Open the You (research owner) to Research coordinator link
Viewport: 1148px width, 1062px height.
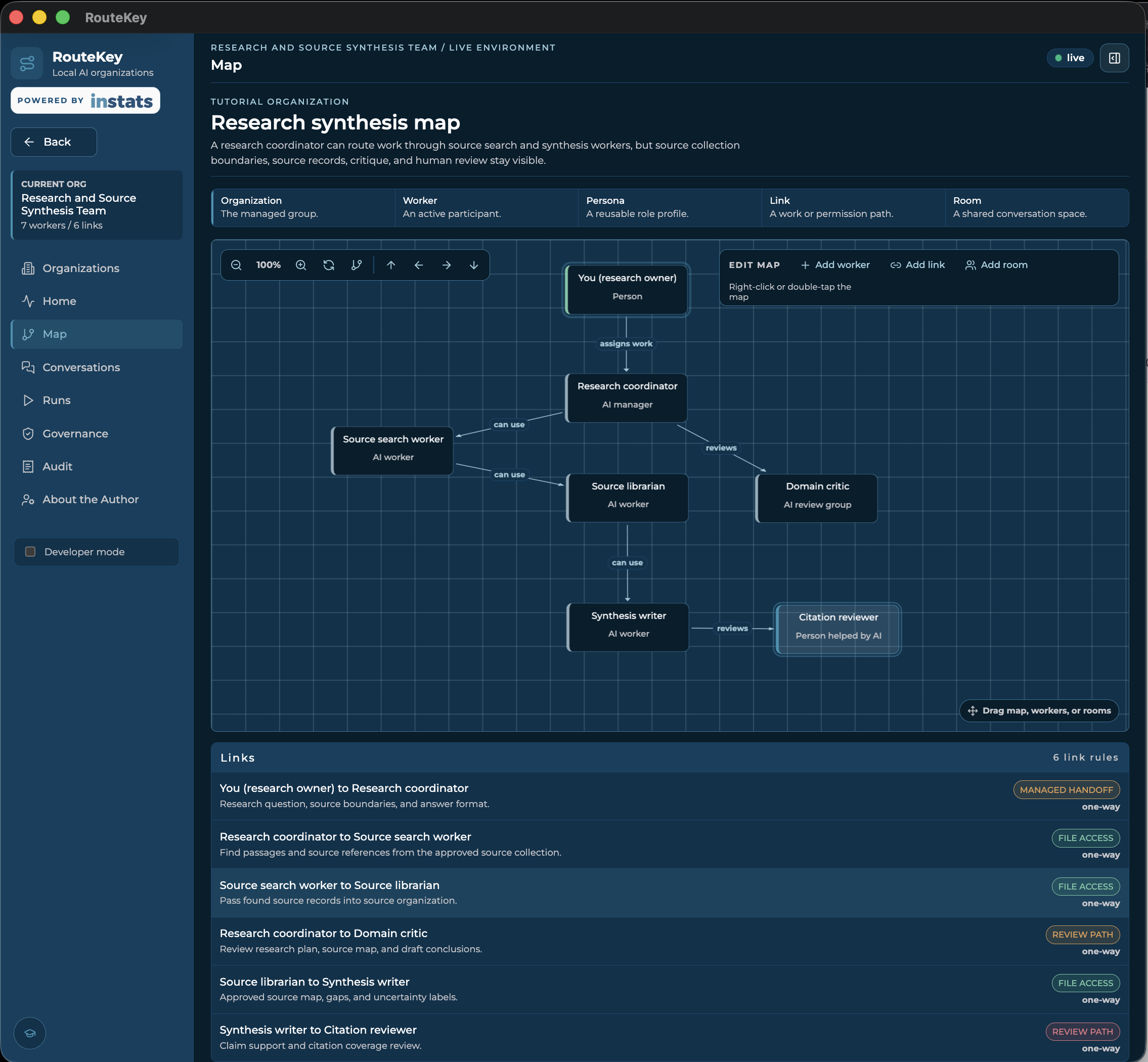point(670,796)
